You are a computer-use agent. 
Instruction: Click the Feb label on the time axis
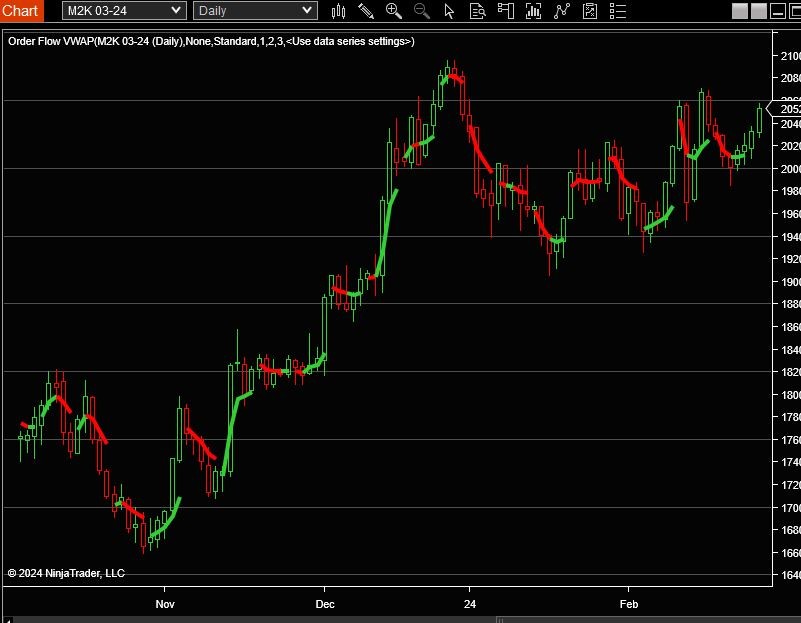(629, 604)
